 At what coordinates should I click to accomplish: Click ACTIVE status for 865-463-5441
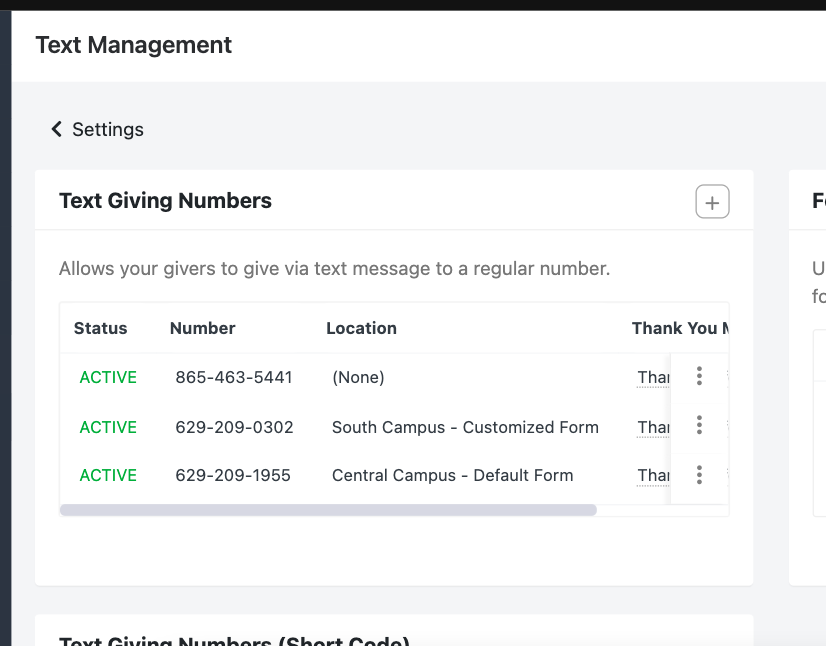tap(108, 377)
